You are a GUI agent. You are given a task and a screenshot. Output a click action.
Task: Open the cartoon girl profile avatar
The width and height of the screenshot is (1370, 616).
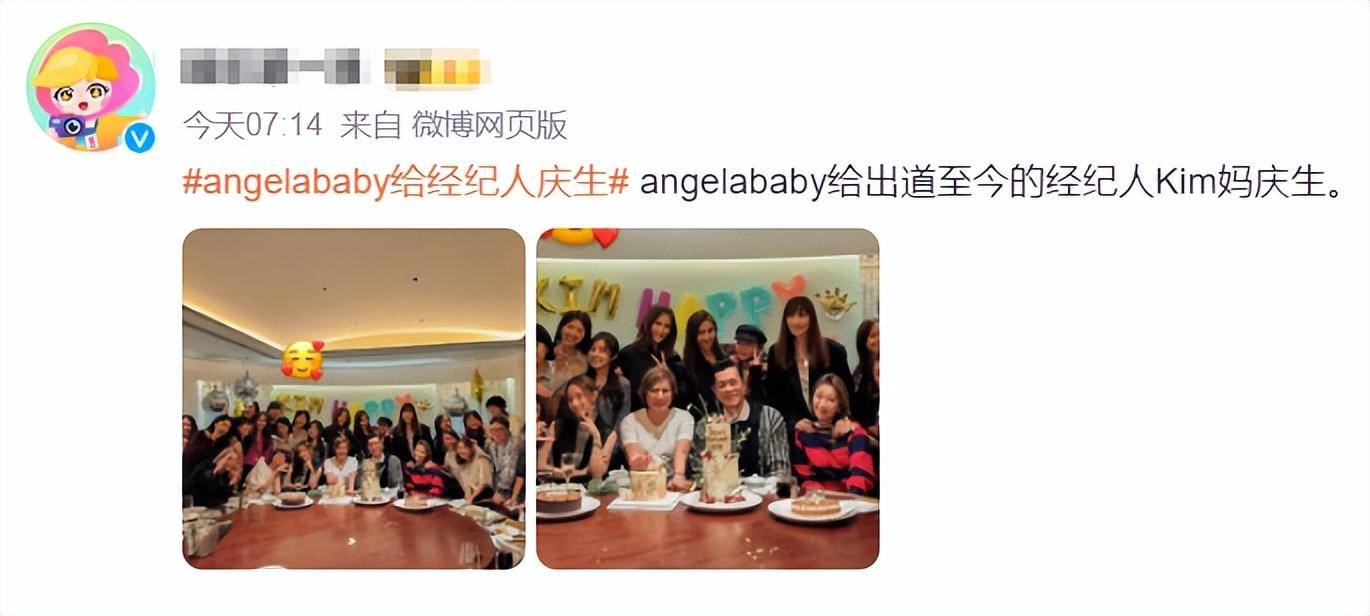(x=90, y=87)
